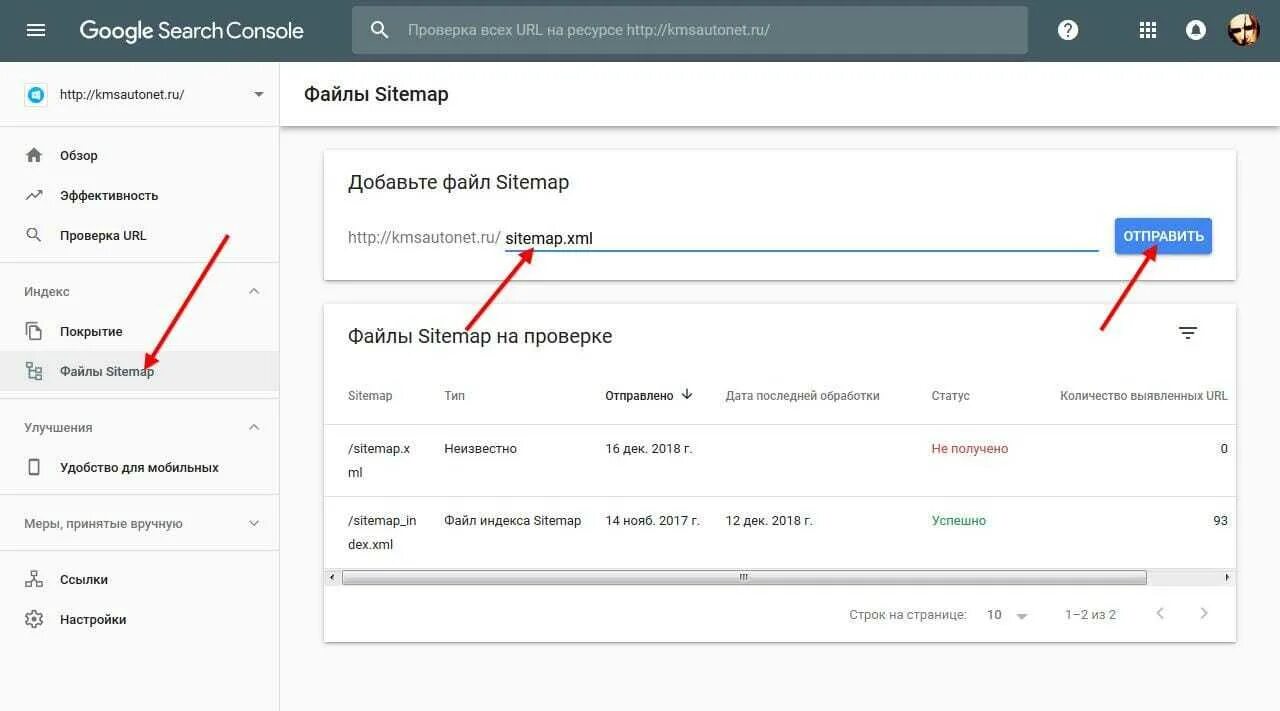1280x711 pixels.
Task: Open Удобство для мобильных
Action: coord(139,467)
